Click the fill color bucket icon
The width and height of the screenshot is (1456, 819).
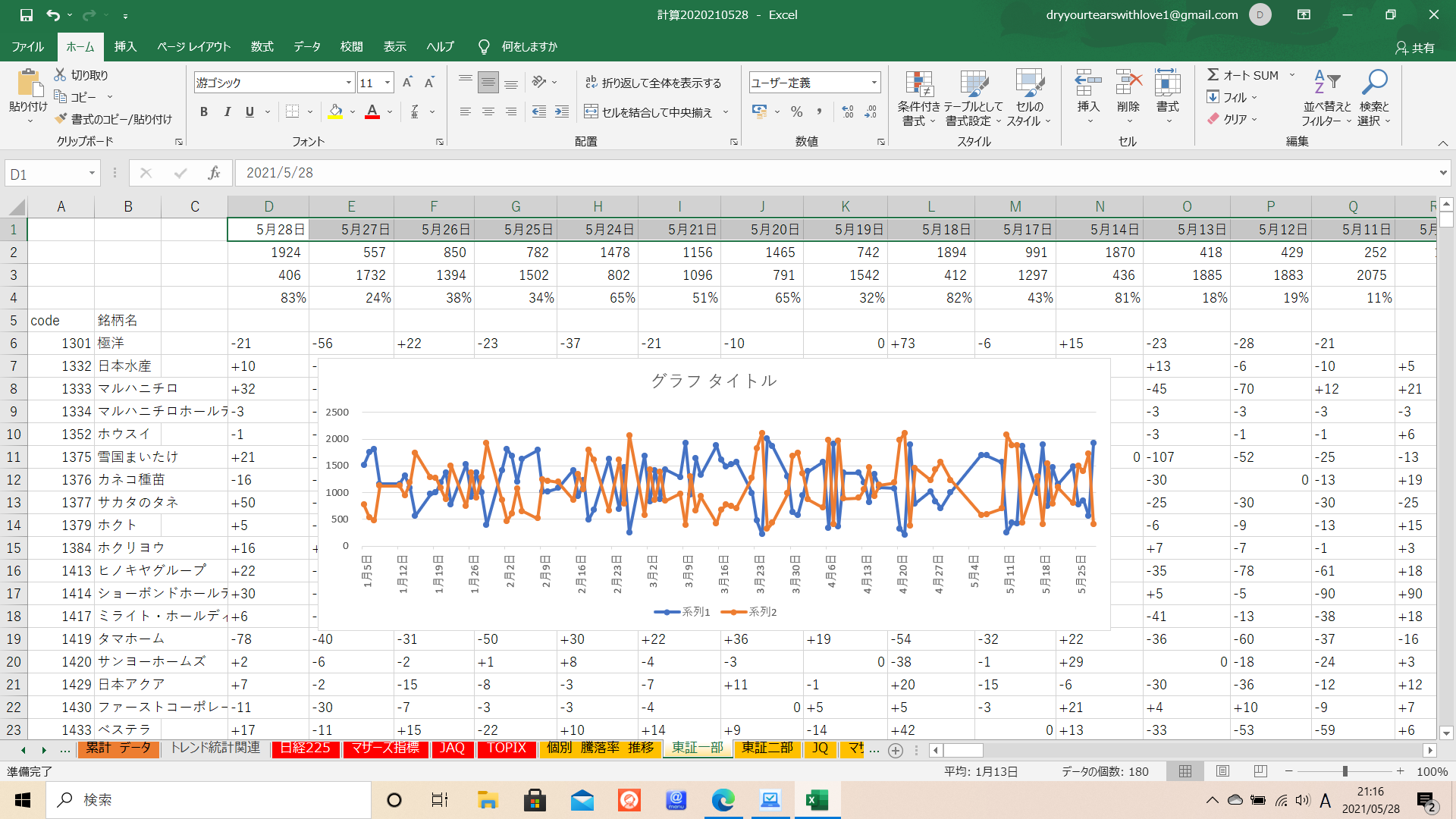click(335, 112)
